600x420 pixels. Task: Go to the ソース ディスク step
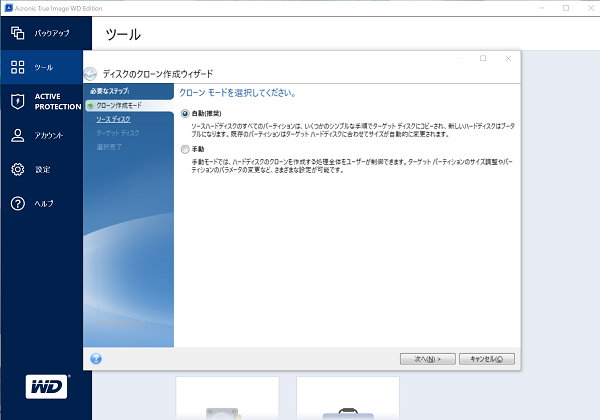[x=113, y=118]
